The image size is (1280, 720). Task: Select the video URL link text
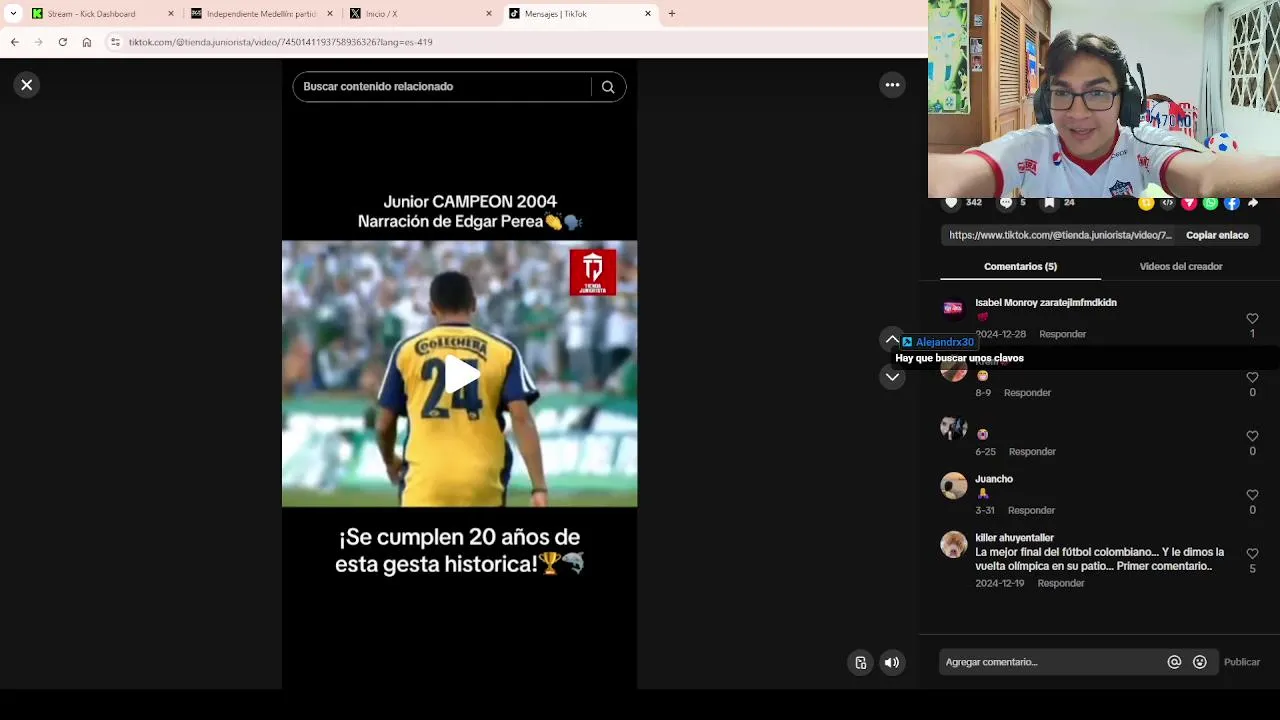(x=1060, y=235)
